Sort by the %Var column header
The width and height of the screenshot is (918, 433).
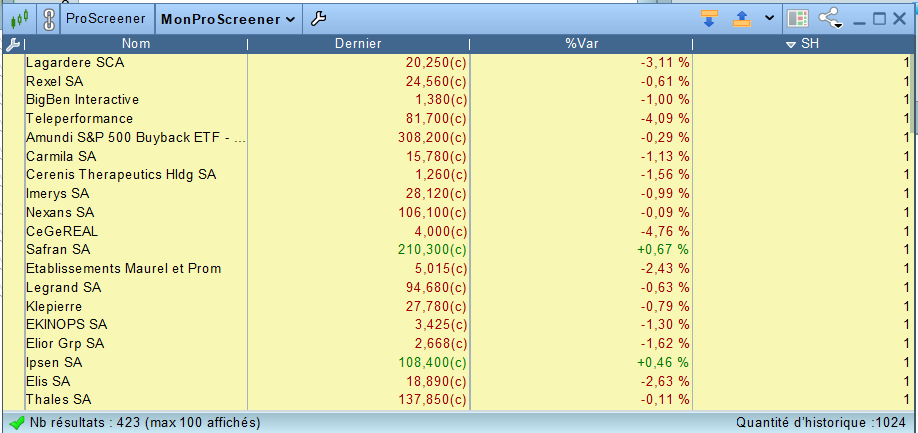coord(581,44)
